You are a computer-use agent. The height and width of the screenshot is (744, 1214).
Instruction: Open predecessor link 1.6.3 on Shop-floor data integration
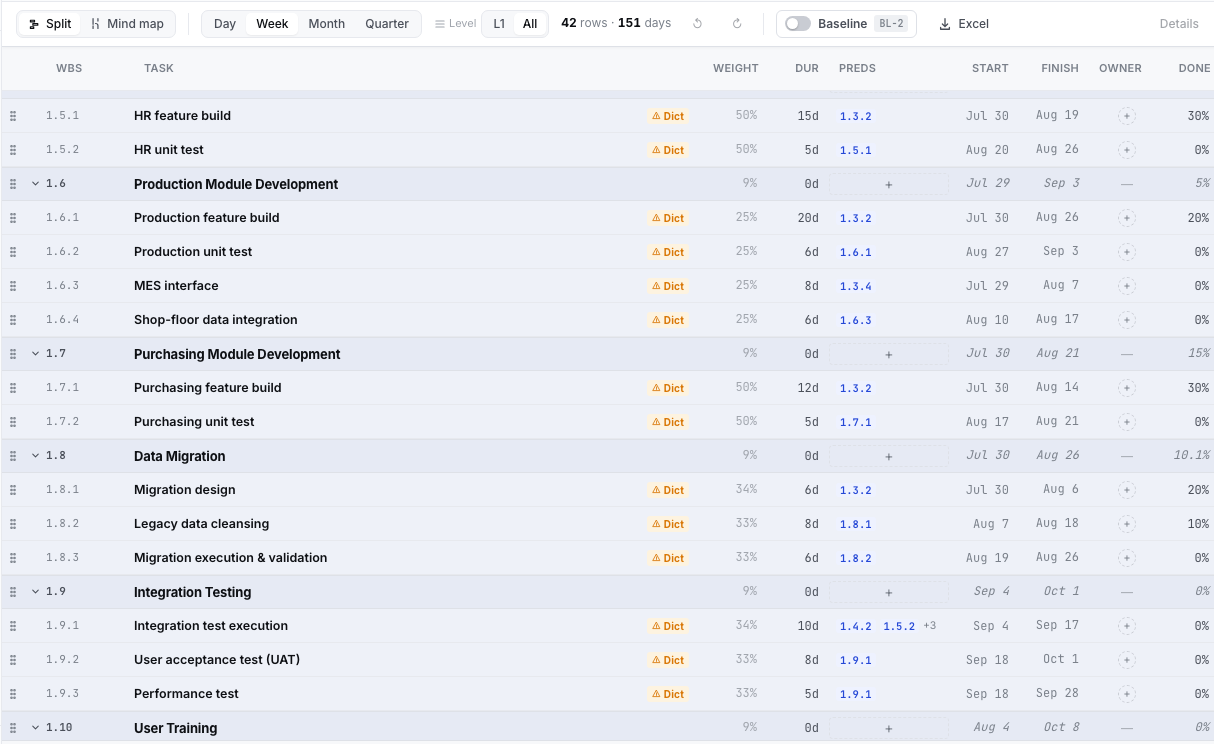click(x=856, y=320)
